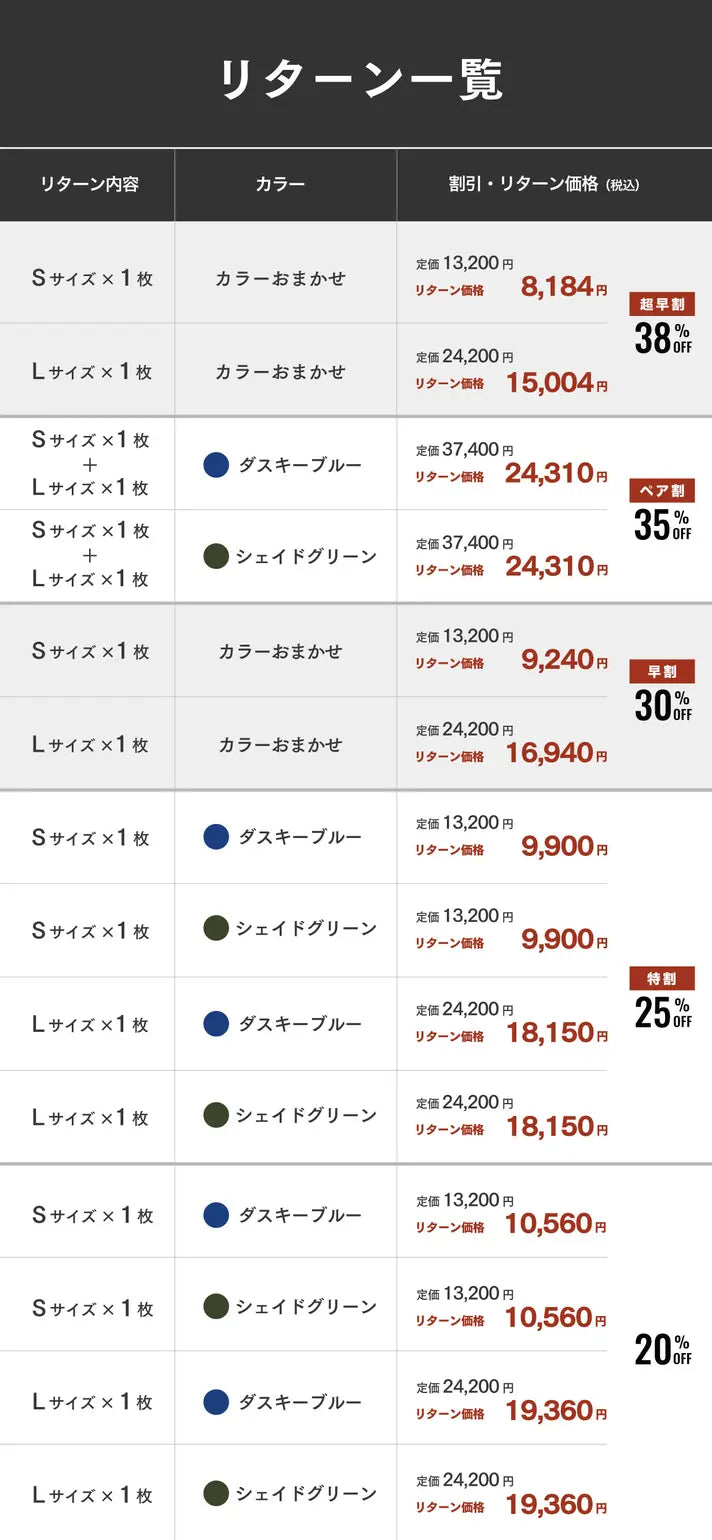712x1540 pixels.
Task: Click the リターン内容 column header
Action: click(x=89, y=184)
